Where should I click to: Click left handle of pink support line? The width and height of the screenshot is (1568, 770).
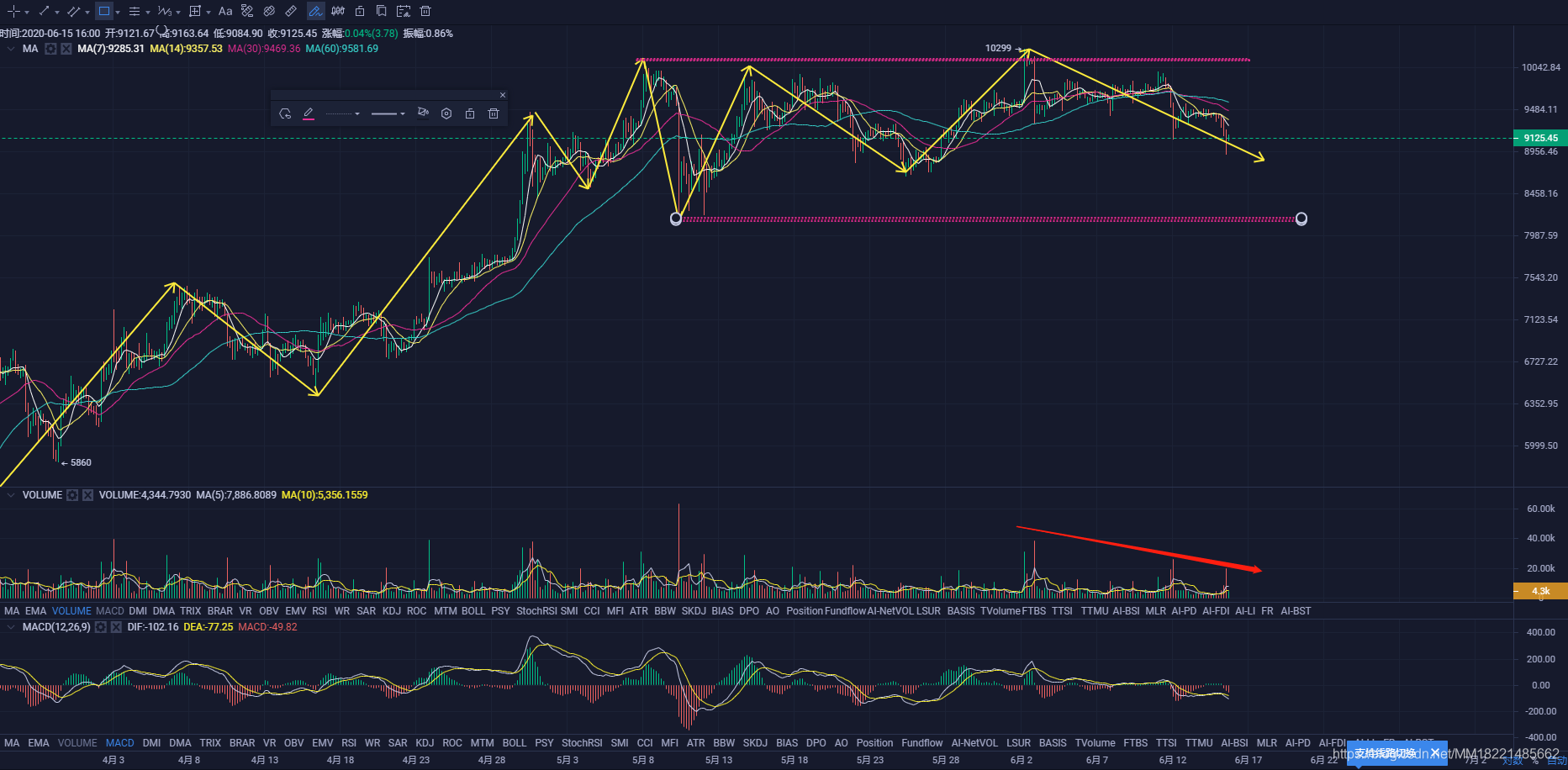coord(676,219)
